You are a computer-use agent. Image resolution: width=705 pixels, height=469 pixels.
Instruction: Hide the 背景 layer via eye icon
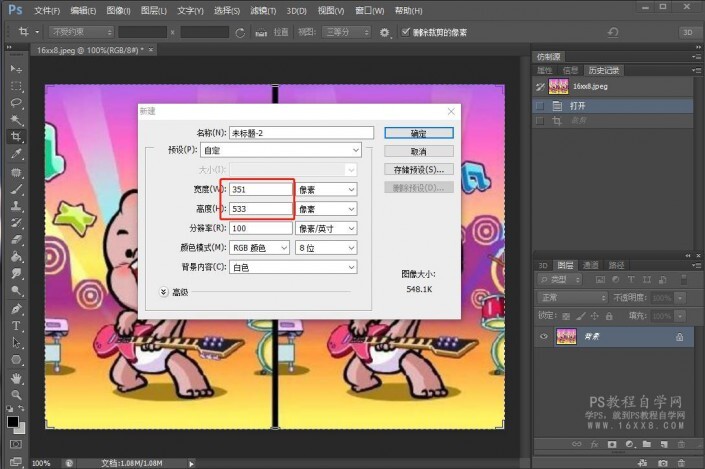coord(544,337)
